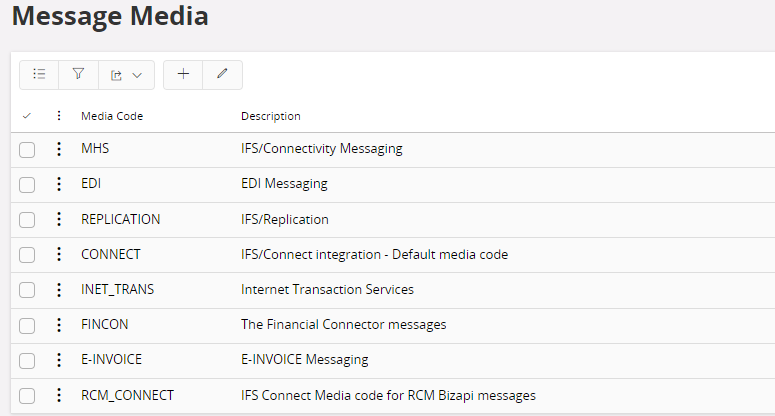Tick the checkbox for INET_TRANS row
This screenshot has height=416, width=775.
pos(27,290)
